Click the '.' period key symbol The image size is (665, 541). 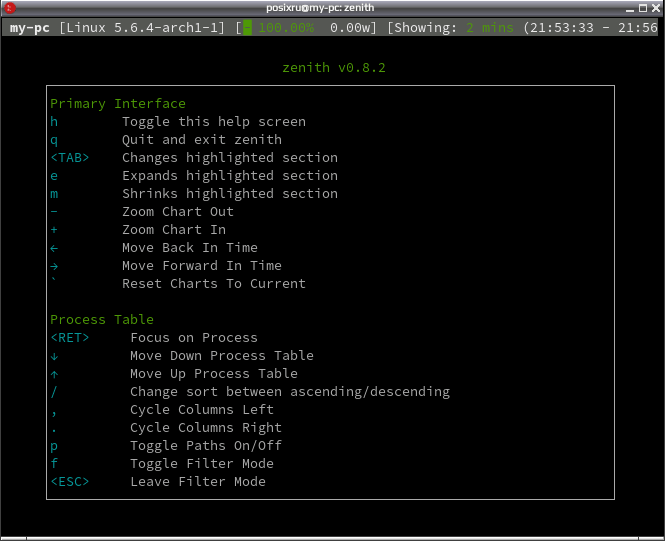pos(54,431)
